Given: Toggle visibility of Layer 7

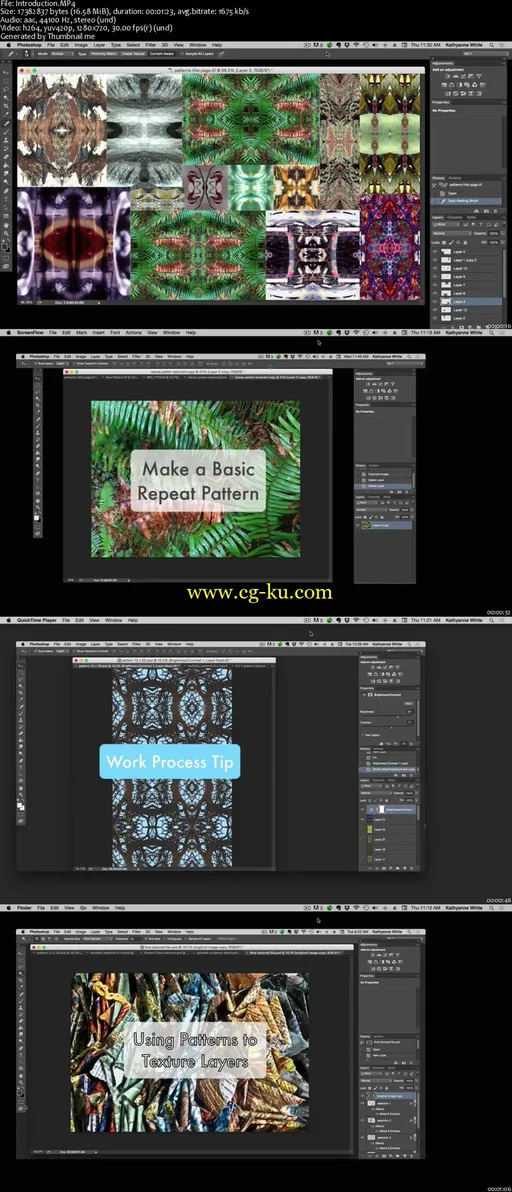Looking at the screenshot, I should [x=435, y=284].
